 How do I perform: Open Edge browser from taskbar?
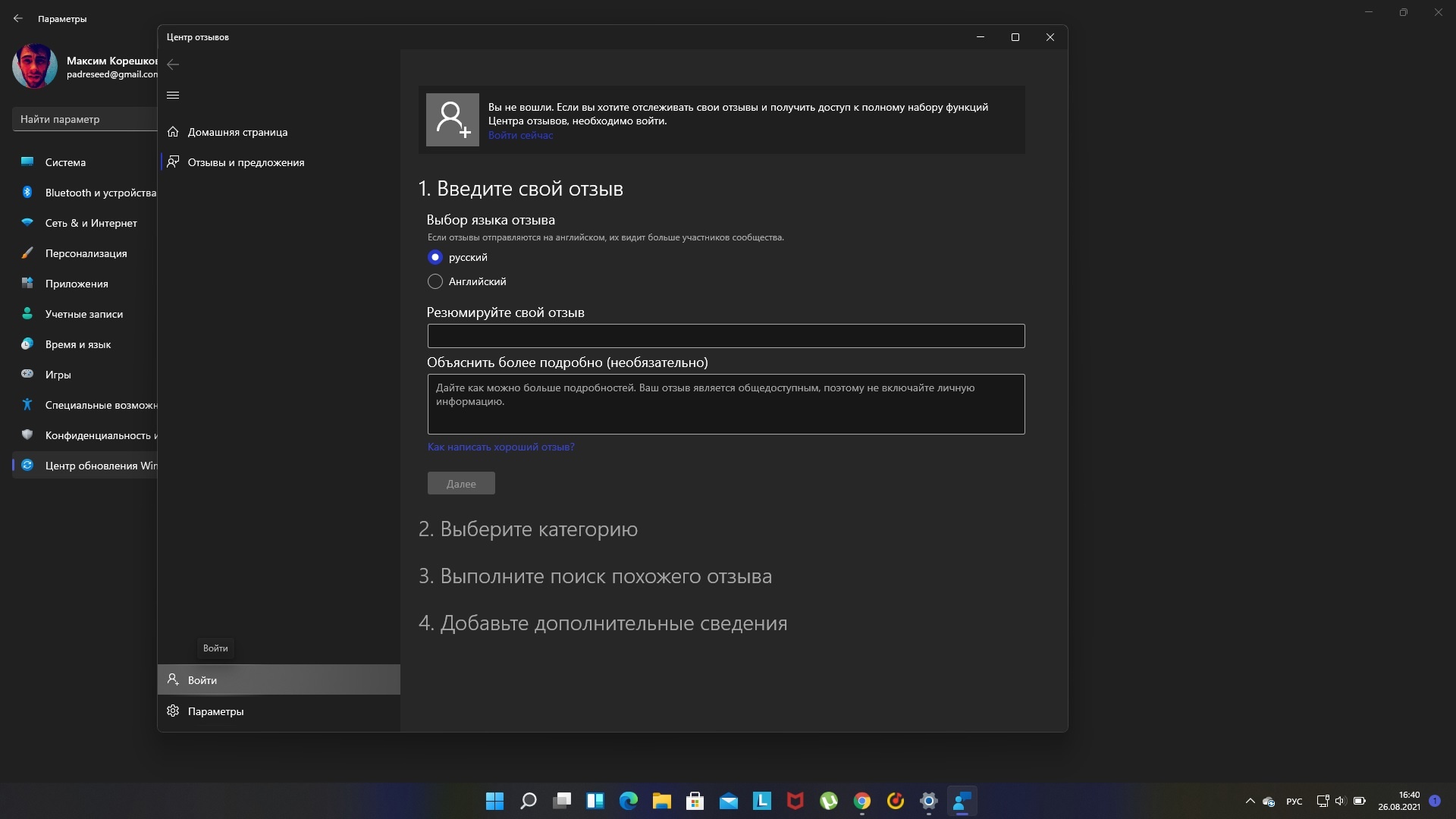[628, 800]
